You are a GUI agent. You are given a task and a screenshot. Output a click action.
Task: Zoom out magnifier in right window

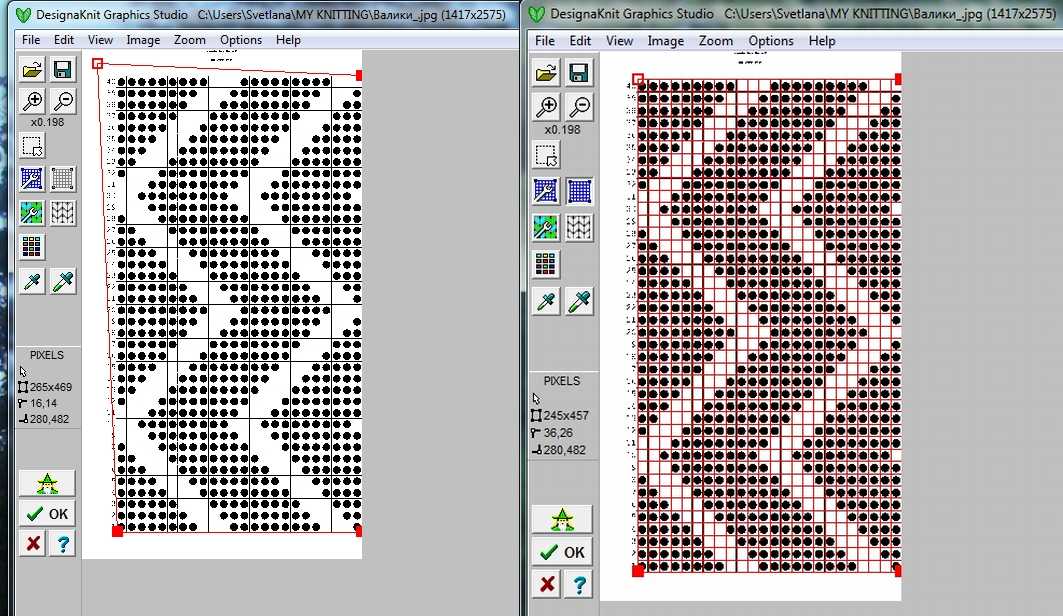[x=578, y=106]
